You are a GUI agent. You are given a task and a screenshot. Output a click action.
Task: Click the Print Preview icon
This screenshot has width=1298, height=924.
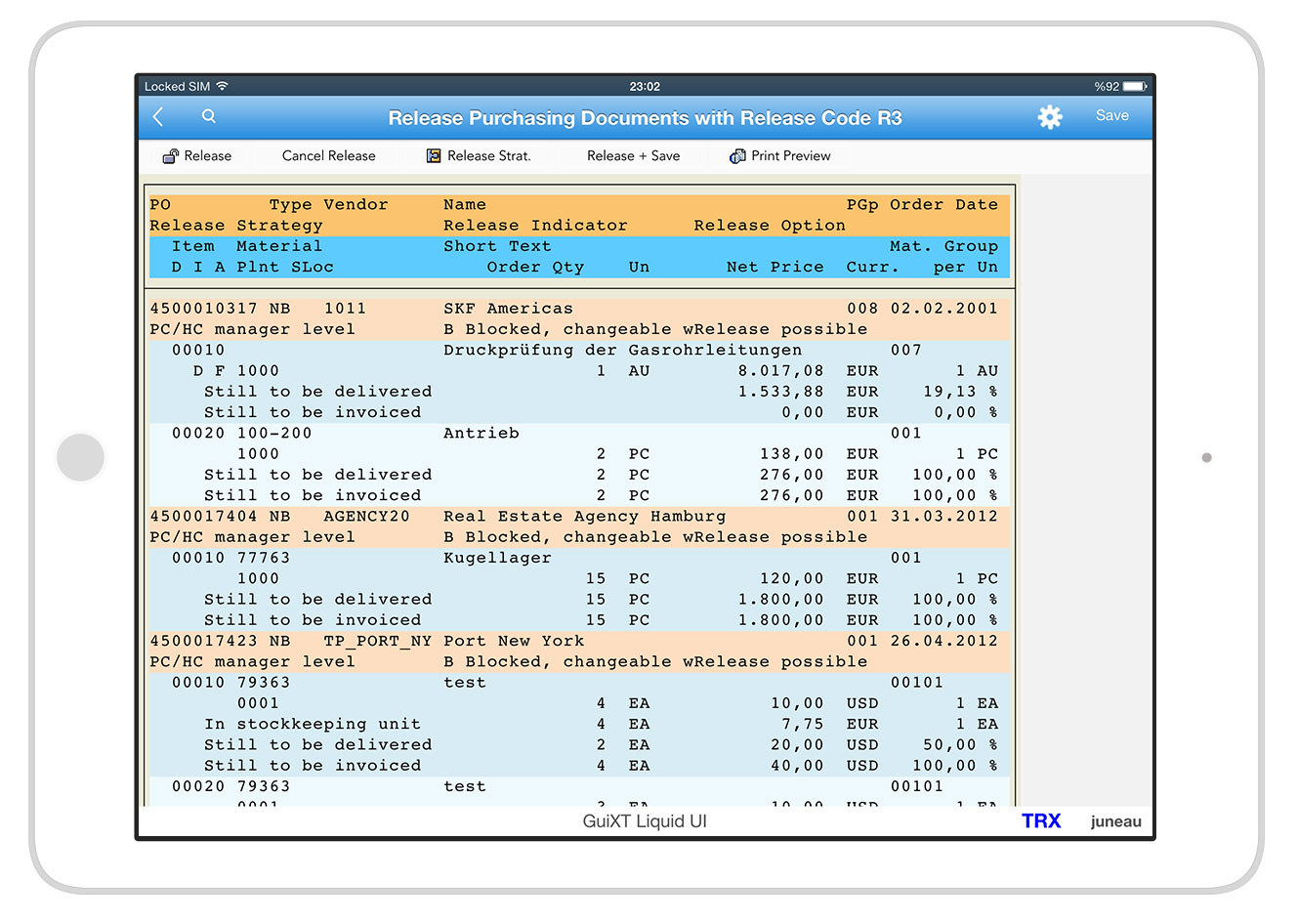737,156
